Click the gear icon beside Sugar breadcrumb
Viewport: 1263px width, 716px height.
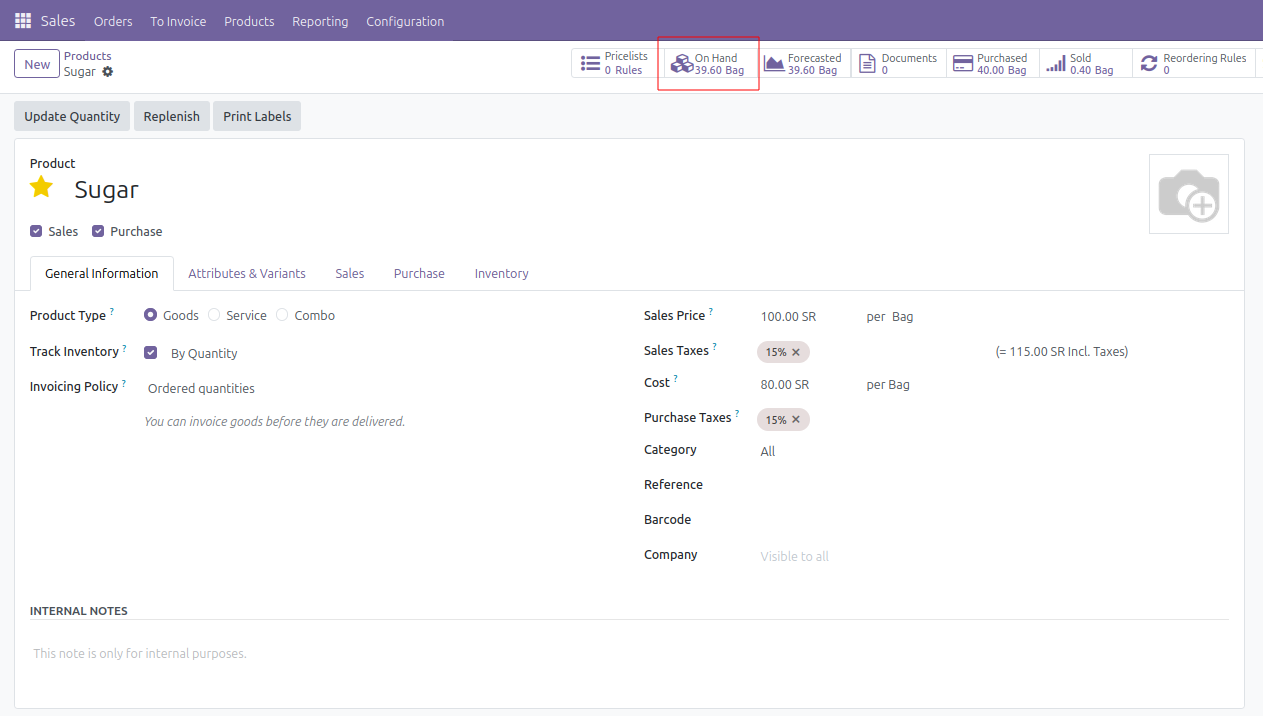[108, 72]
